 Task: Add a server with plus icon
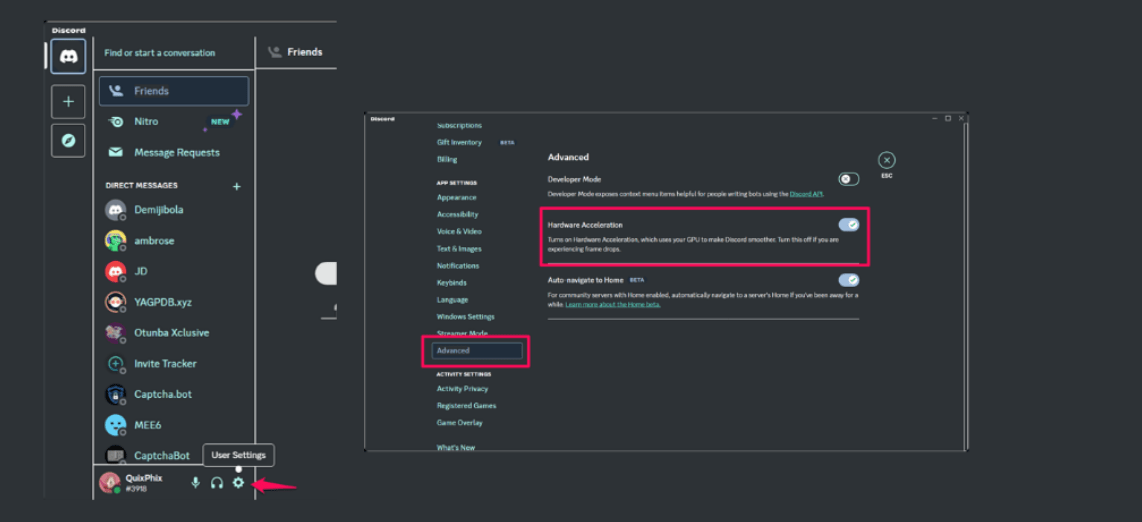coord(68,101)
